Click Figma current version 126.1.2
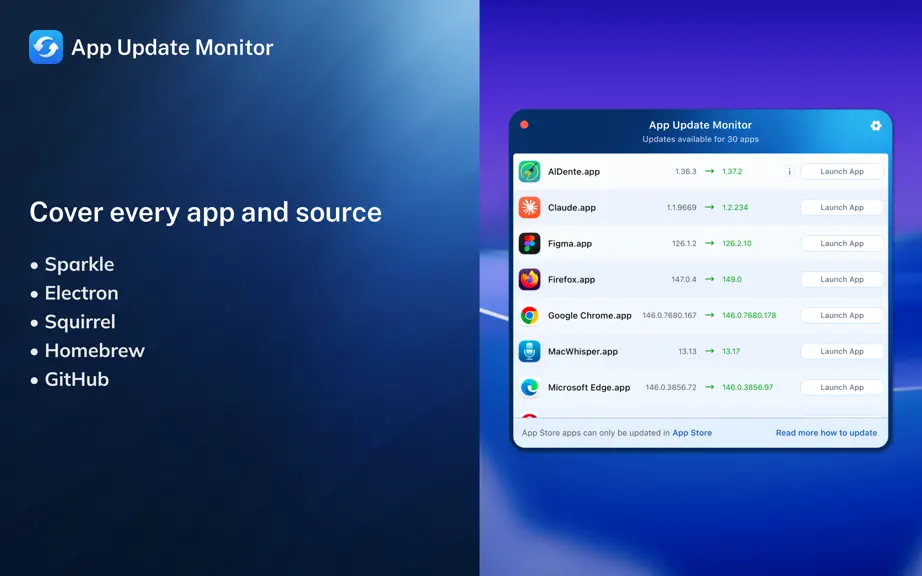Image resolution: width=922 pixels, height=576 pixels. click(x=684, y=243)
